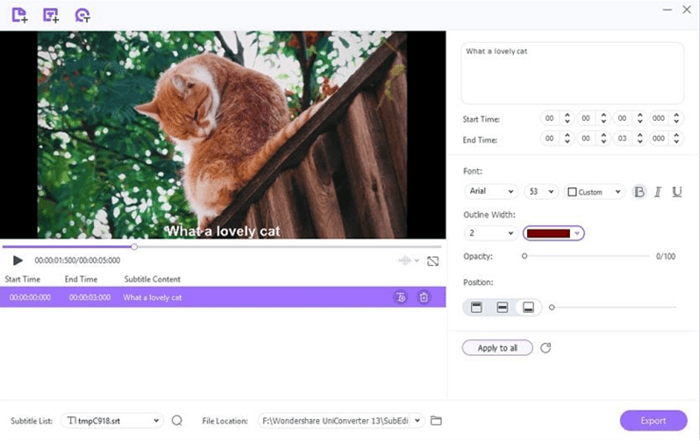700x441 pixels.
Task: Open the file location folder icon
Action: [x=436, y=420]
